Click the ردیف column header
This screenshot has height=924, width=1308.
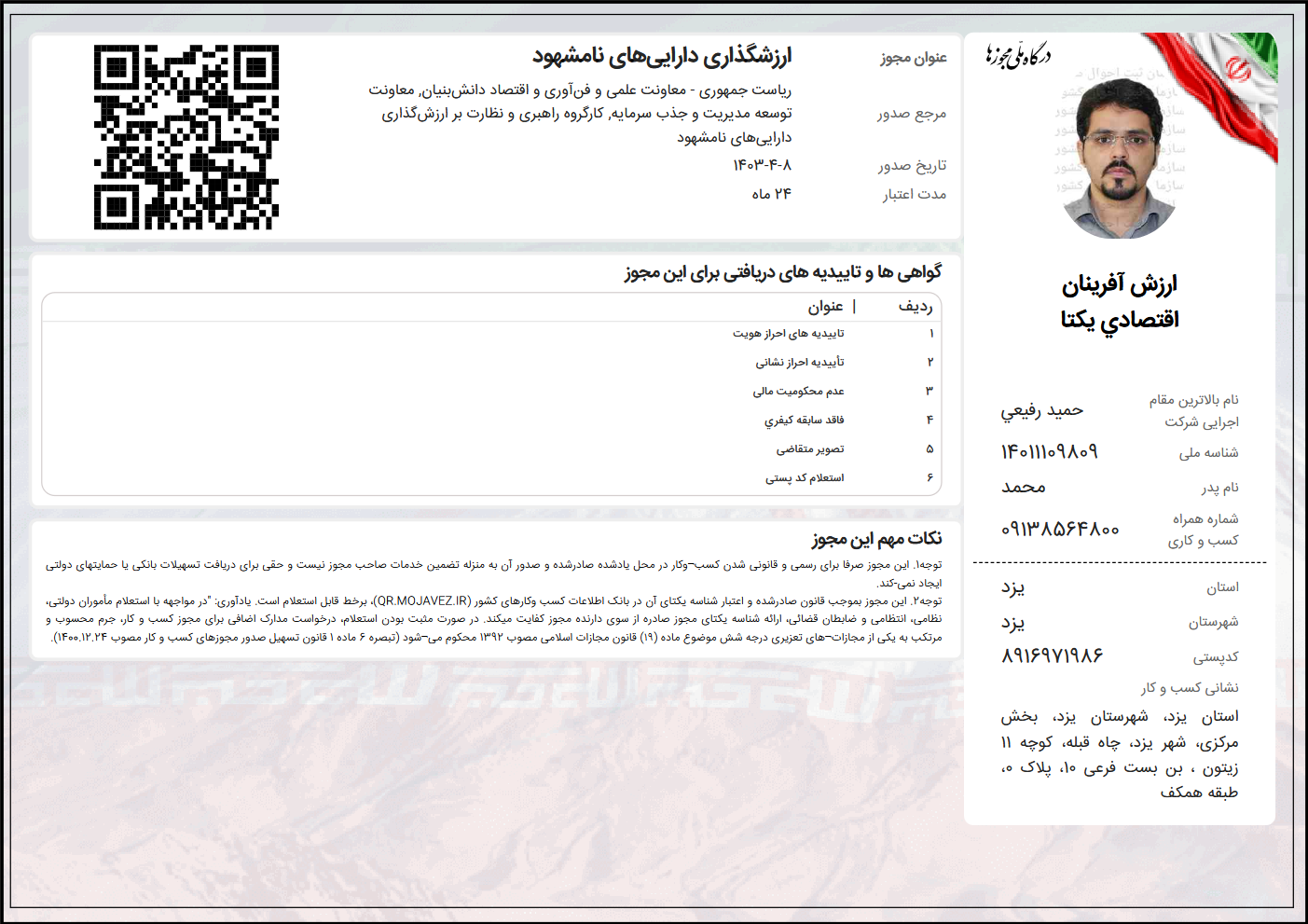click(915, 307)
